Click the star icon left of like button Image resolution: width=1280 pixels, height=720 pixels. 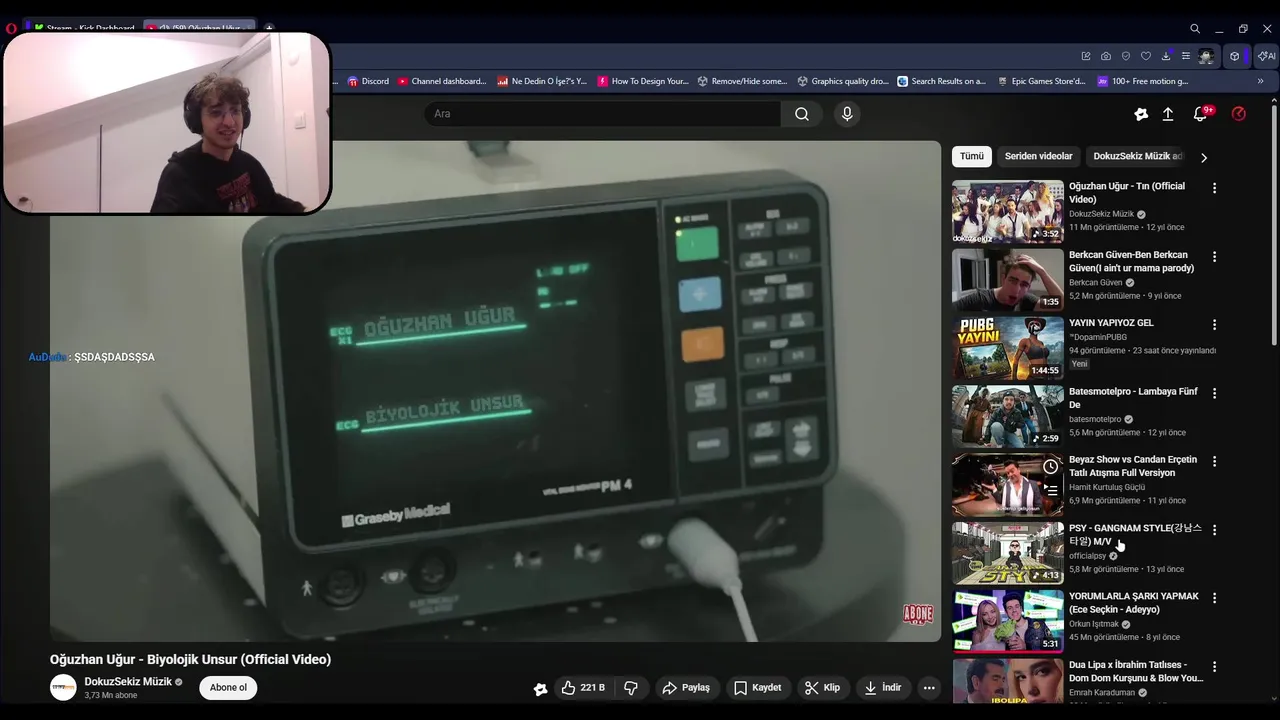click(x=541, y=688)
